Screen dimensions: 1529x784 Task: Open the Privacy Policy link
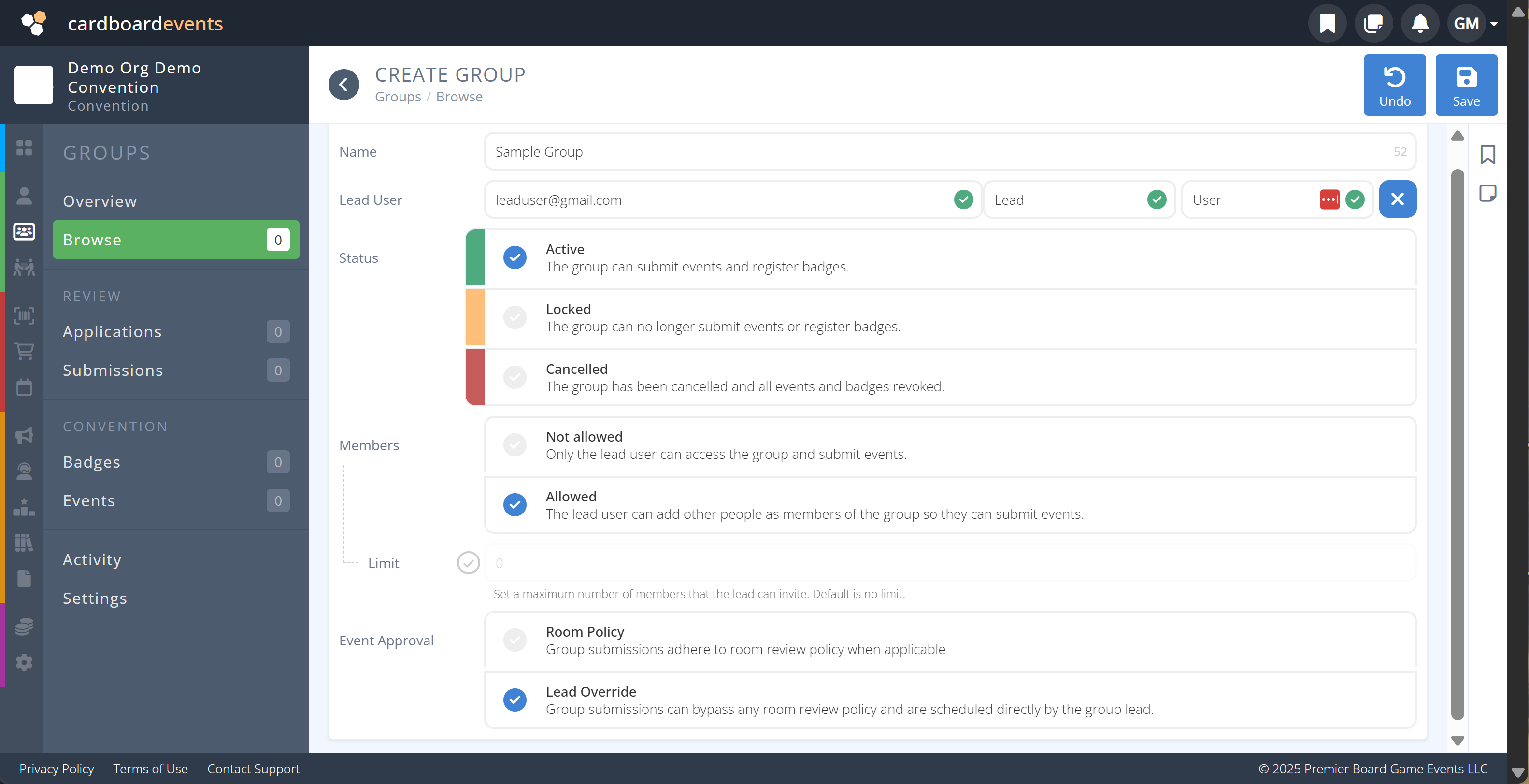57,768
